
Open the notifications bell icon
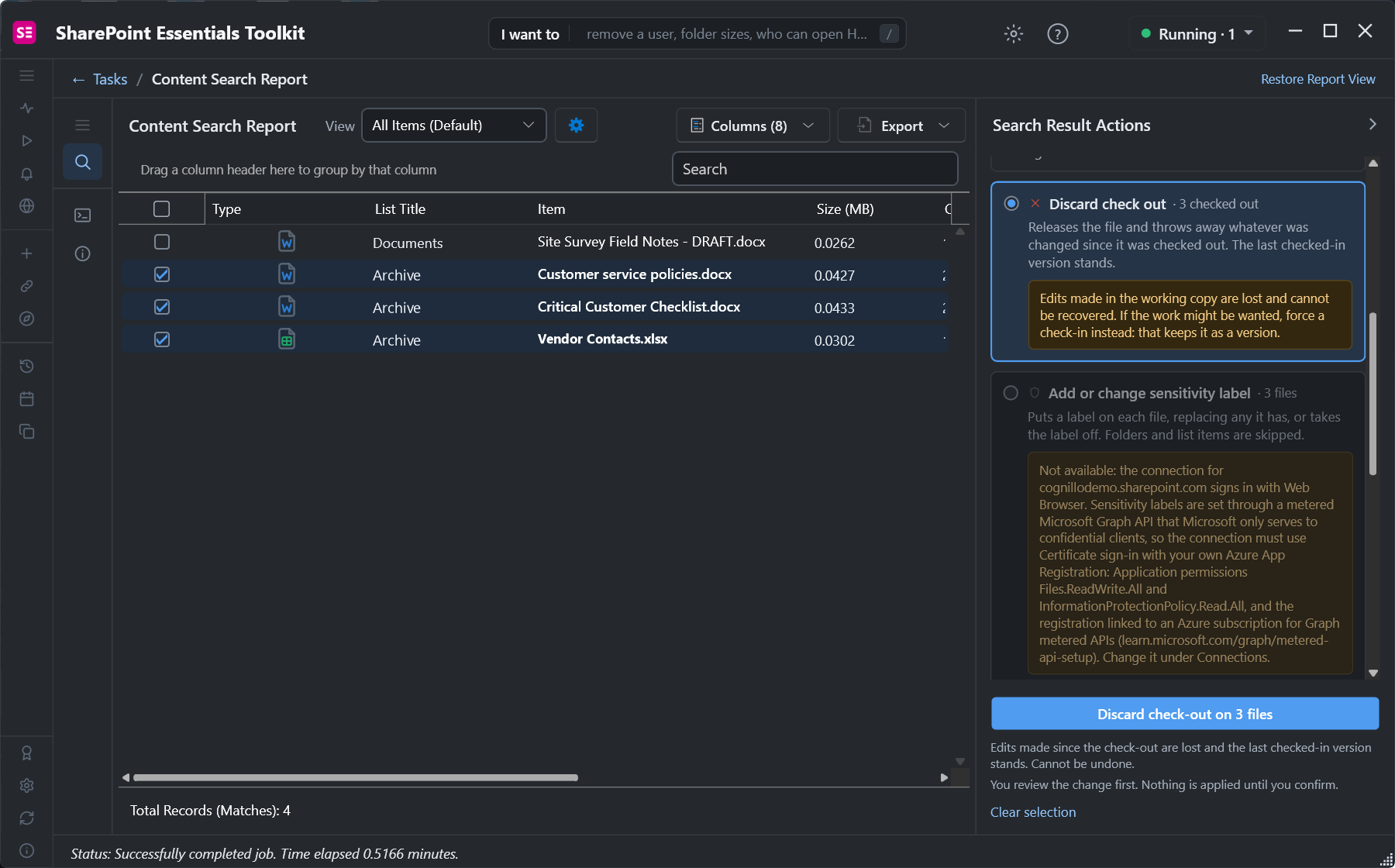point(27,174)
